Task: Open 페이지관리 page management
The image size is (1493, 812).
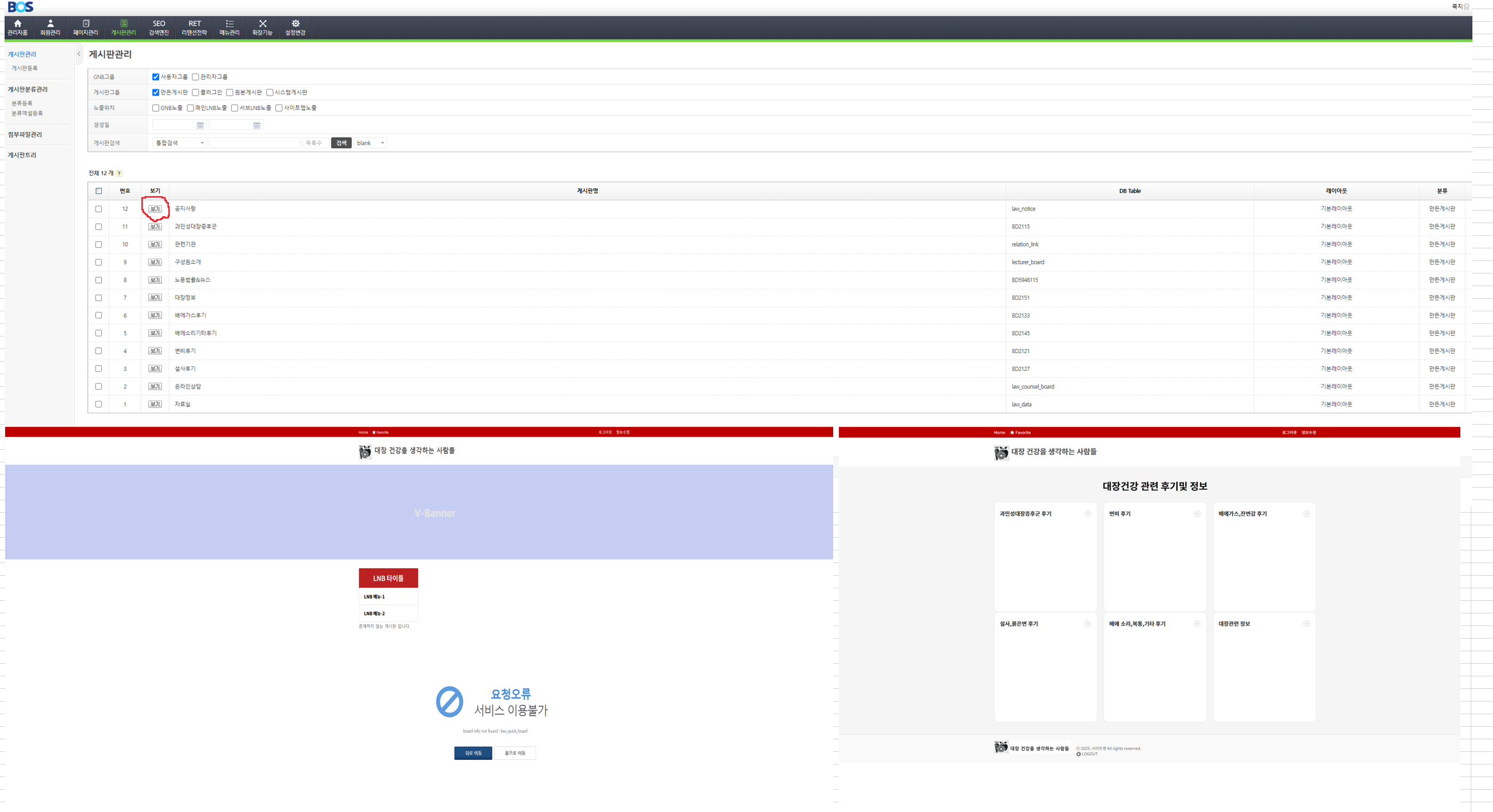Action: coord(86,27)
